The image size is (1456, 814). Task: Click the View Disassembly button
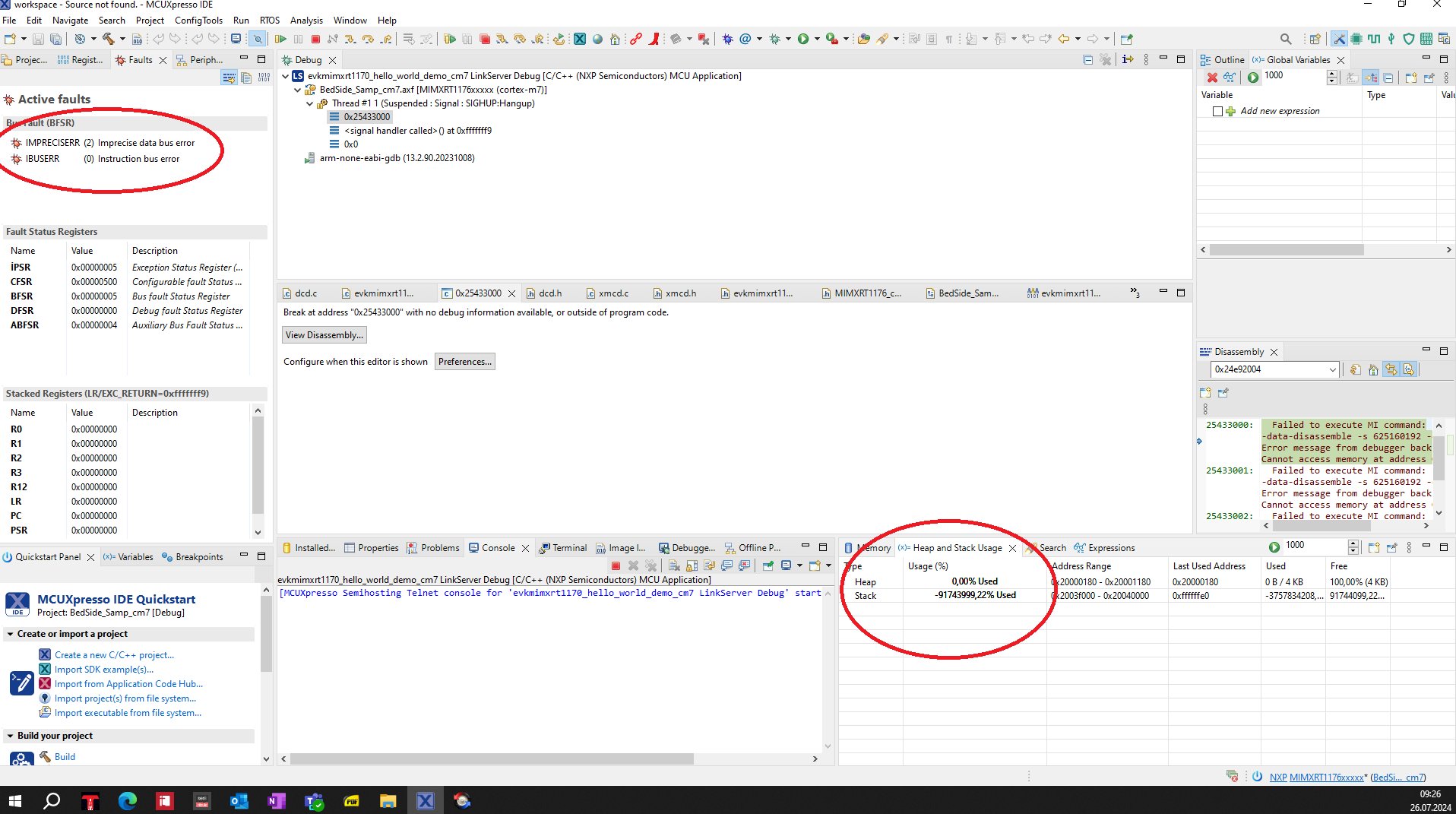click(324, 334)
